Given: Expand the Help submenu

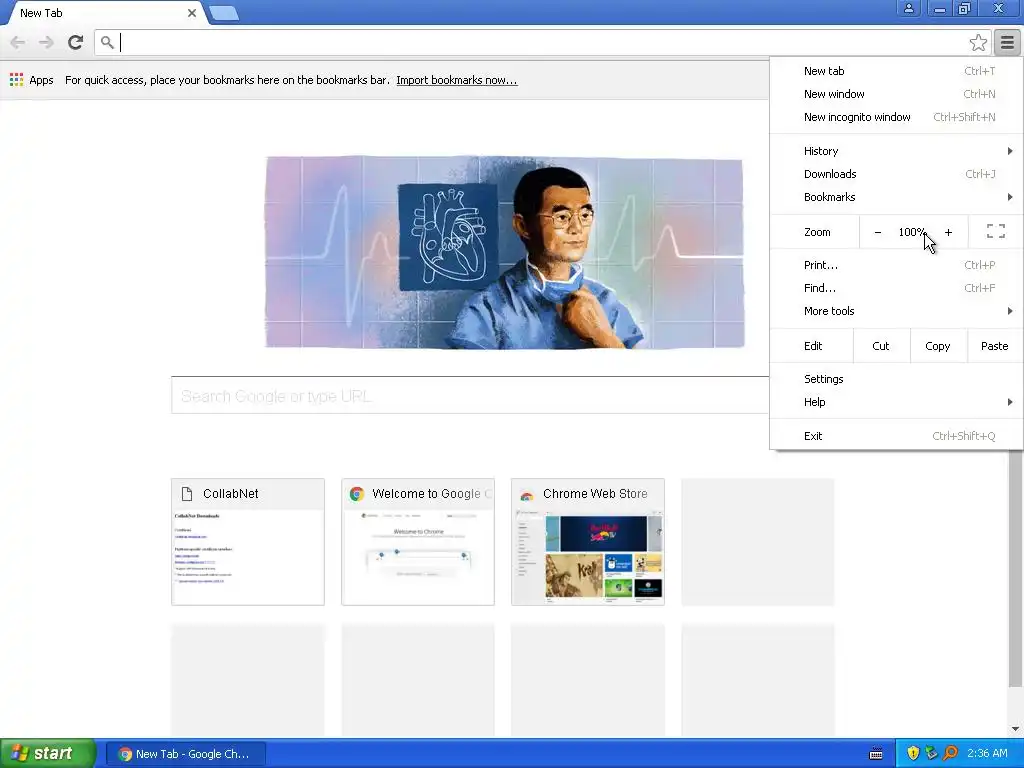Looking at the screenshot, I should 896,402.
